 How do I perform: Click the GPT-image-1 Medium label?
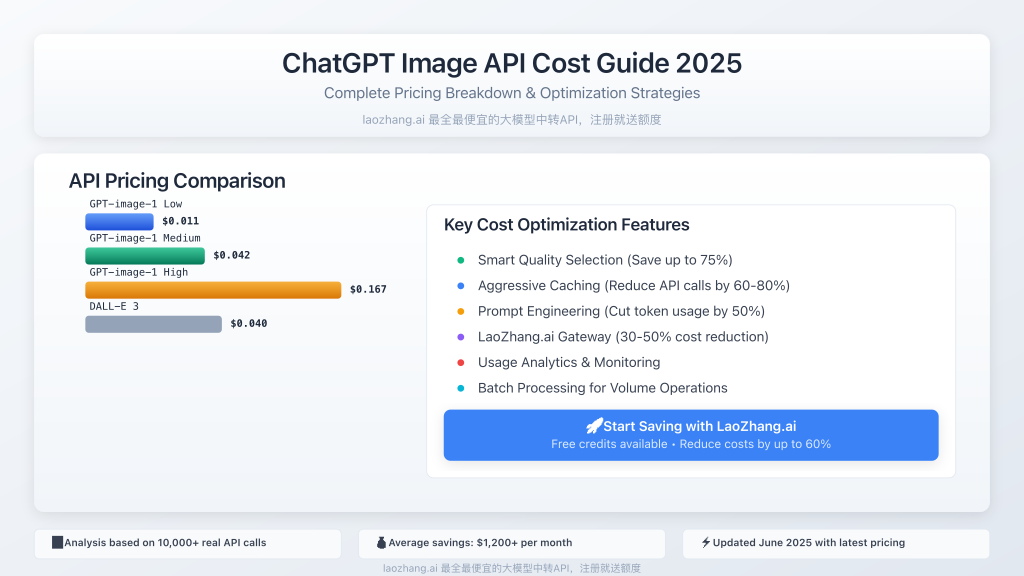coord(145,238)
